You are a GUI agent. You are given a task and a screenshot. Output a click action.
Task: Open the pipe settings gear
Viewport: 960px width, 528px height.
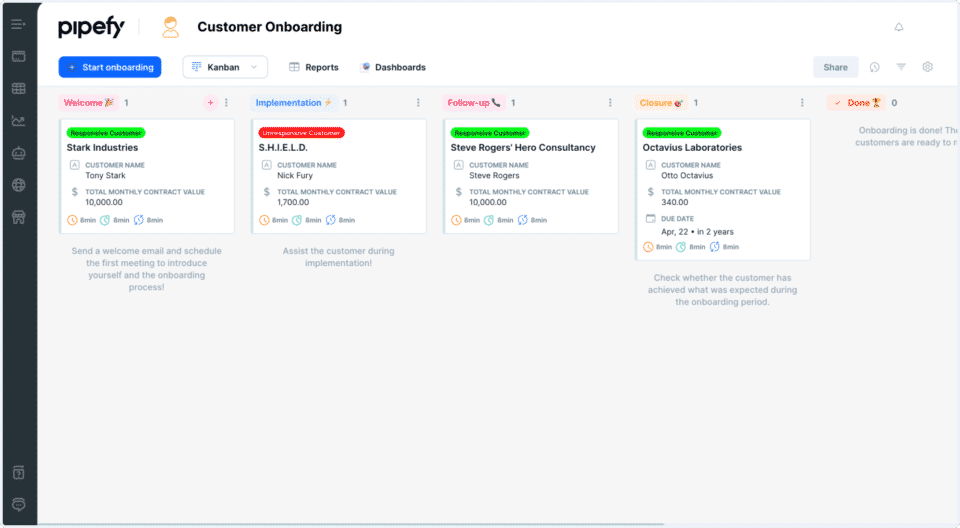(x=928, y=67)
